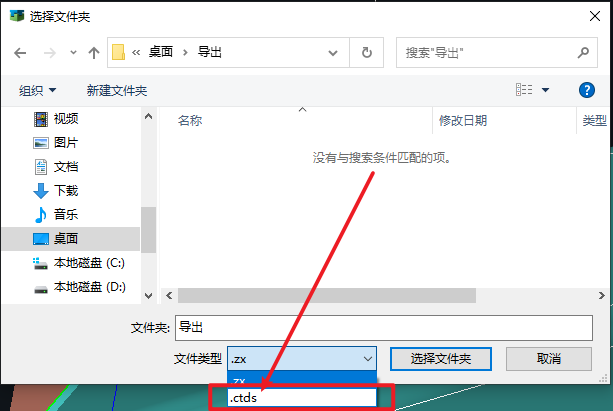Click the 取消 button

click(549, 359)
